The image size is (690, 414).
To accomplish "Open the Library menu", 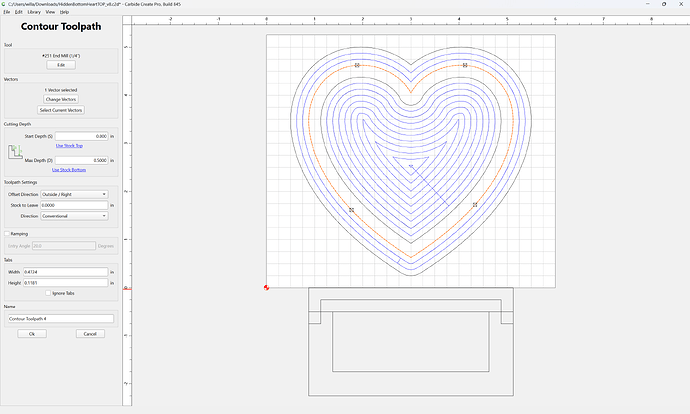I will (x=34, y=12).
